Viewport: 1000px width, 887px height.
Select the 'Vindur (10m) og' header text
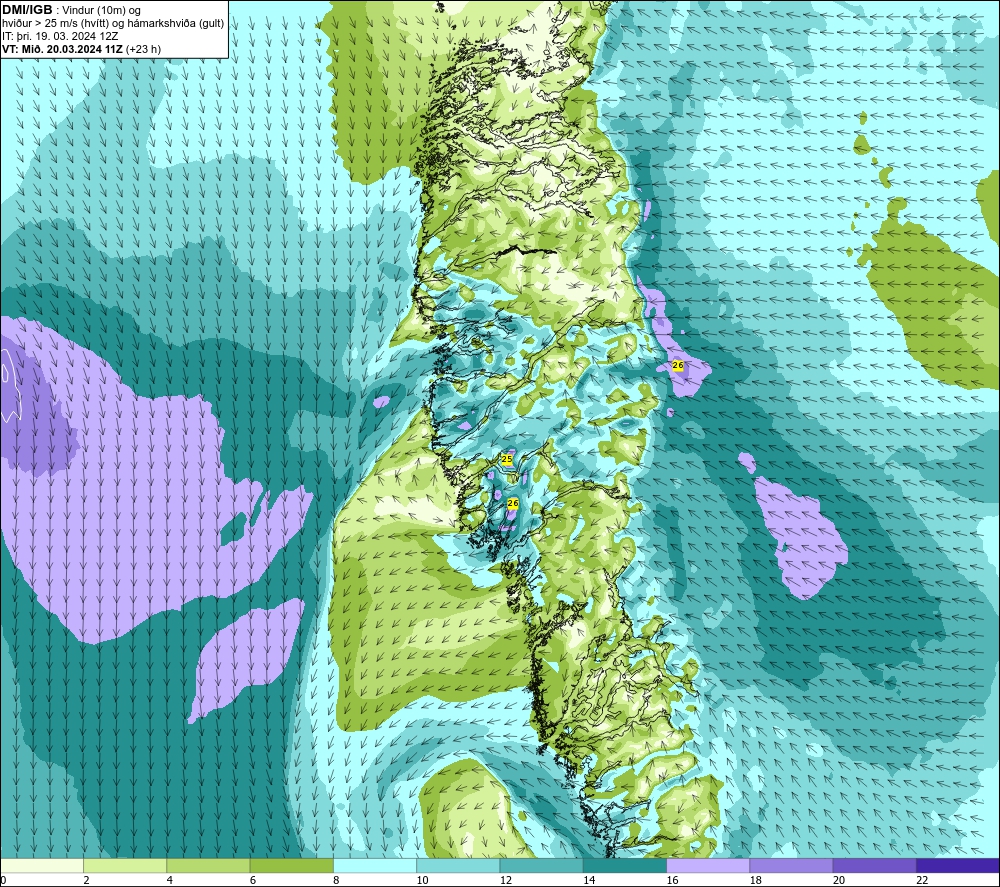tap(101, 11)
